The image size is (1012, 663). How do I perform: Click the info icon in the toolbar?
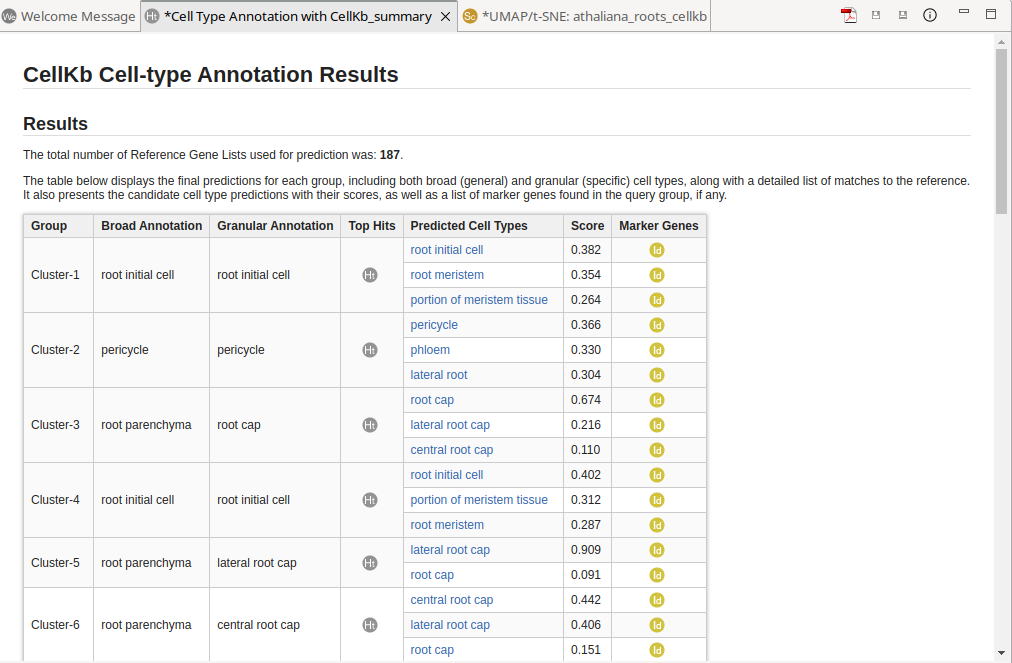[929, 16]
